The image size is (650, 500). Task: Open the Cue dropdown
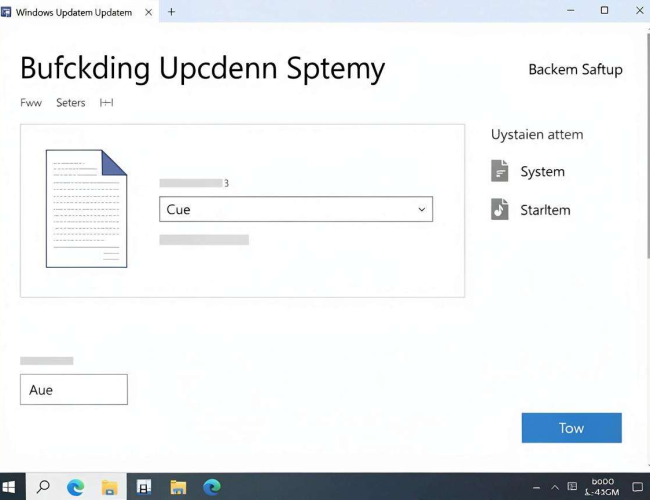(x=296, y=209)
